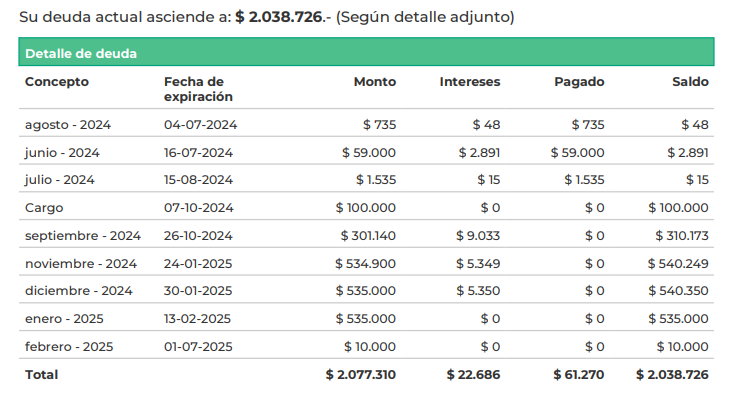Click the Pagado column header
The image size is (730, 398).
[579, 82]
